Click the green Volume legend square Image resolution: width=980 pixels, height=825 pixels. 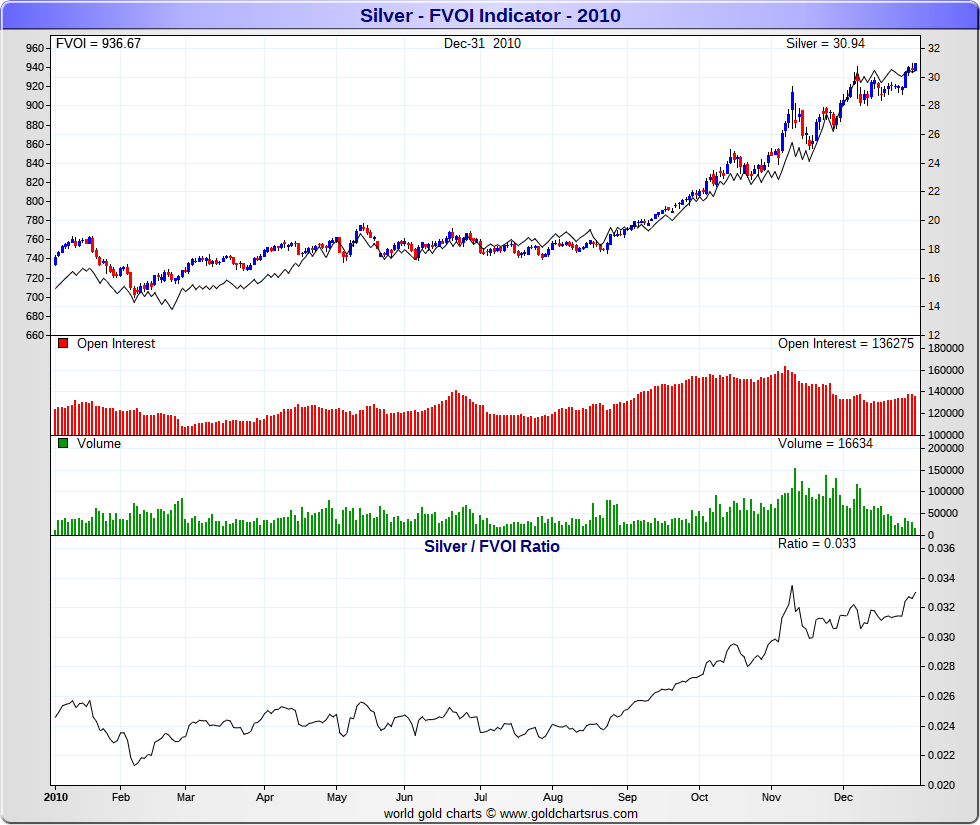tap(62, 443)
